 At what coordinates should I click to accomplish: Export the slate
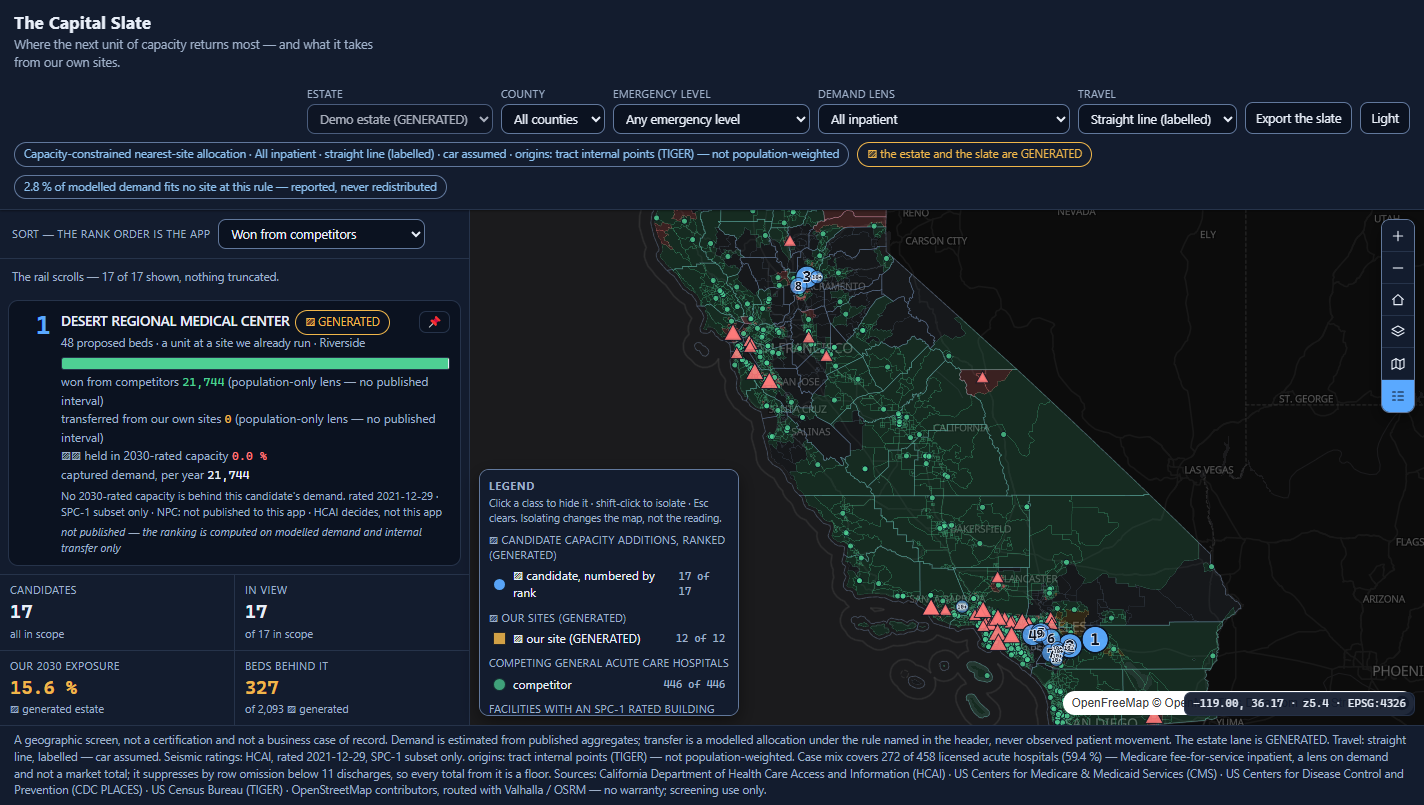(x=1298, y=118)
